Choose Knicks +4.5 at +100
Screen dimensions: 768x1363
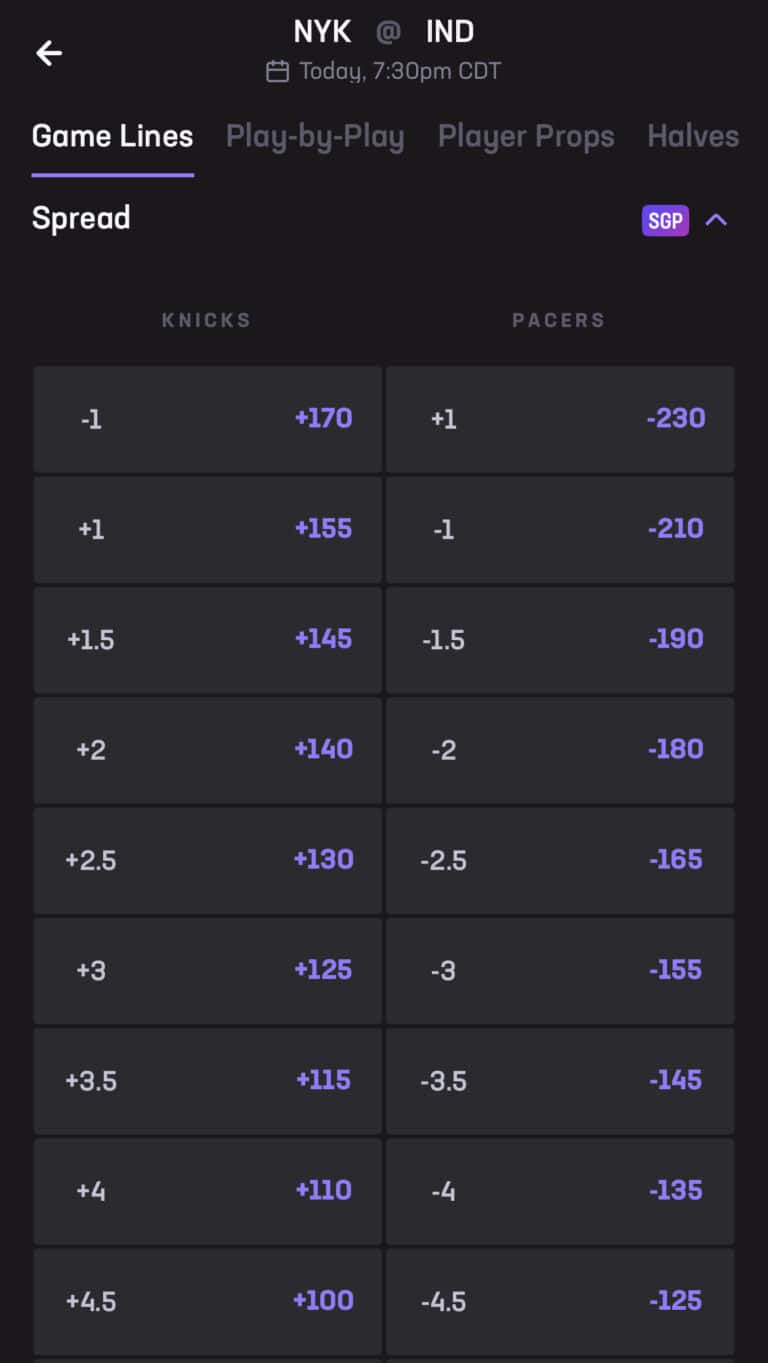click(x=208, y=1300)
